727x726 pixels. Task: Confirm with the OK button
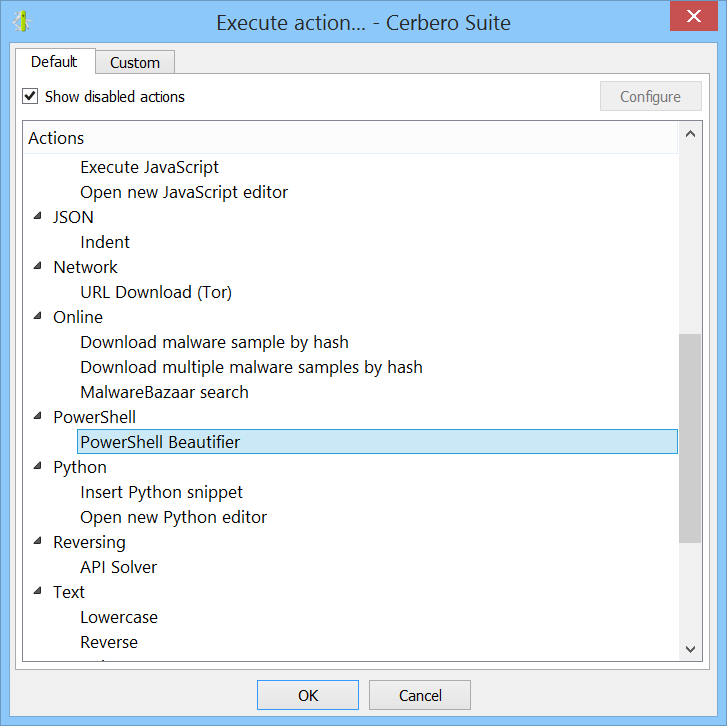[308, 695]
